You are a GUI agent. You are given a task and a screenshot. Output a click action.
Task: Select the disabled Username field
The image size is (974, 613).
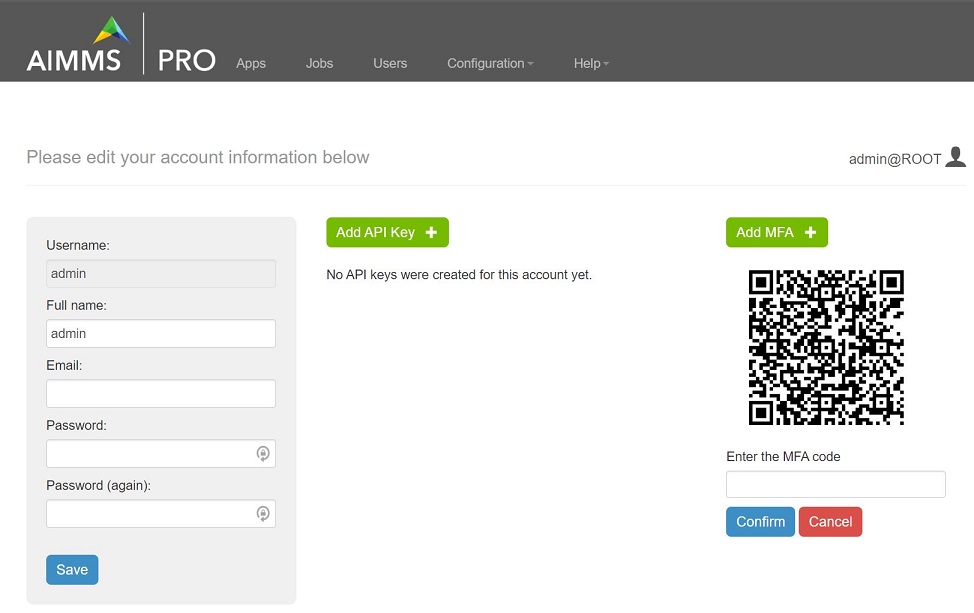tap(161, 273)
